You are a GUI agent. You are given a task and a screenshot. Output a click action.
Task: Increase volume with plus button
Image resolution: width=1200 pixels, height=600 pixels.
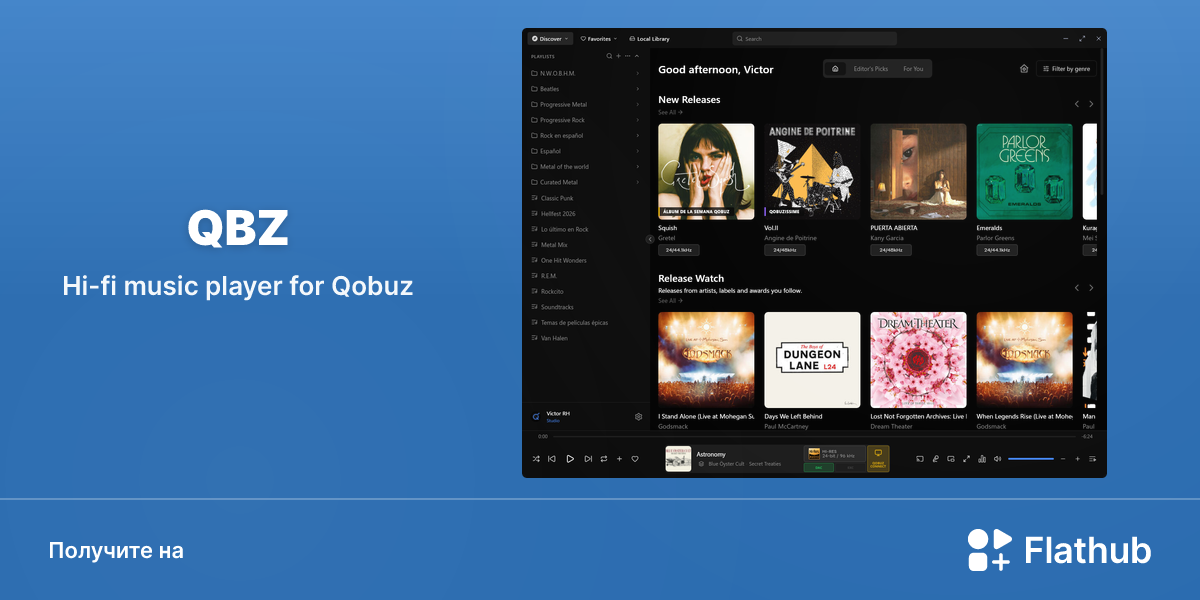(1077, 459)
